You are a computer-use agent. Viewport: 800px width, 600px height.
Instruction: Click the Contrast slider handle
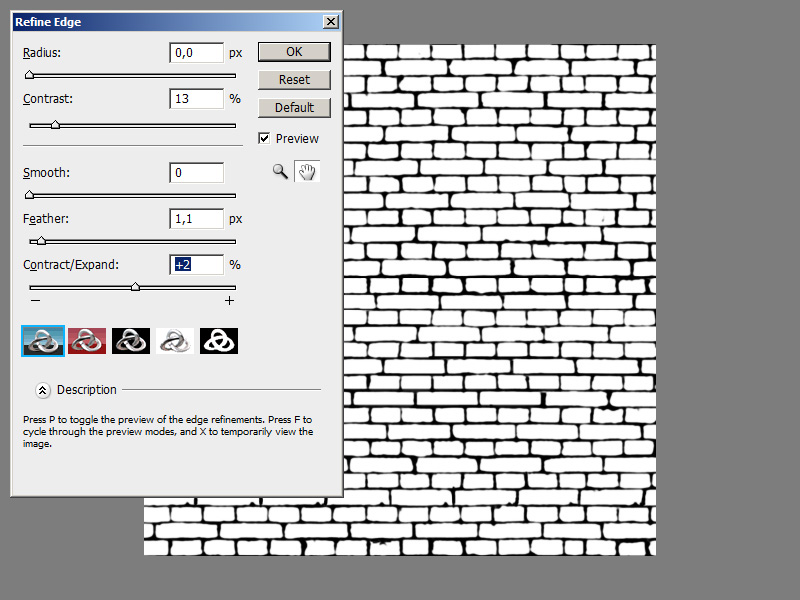[x=55, y=124]
